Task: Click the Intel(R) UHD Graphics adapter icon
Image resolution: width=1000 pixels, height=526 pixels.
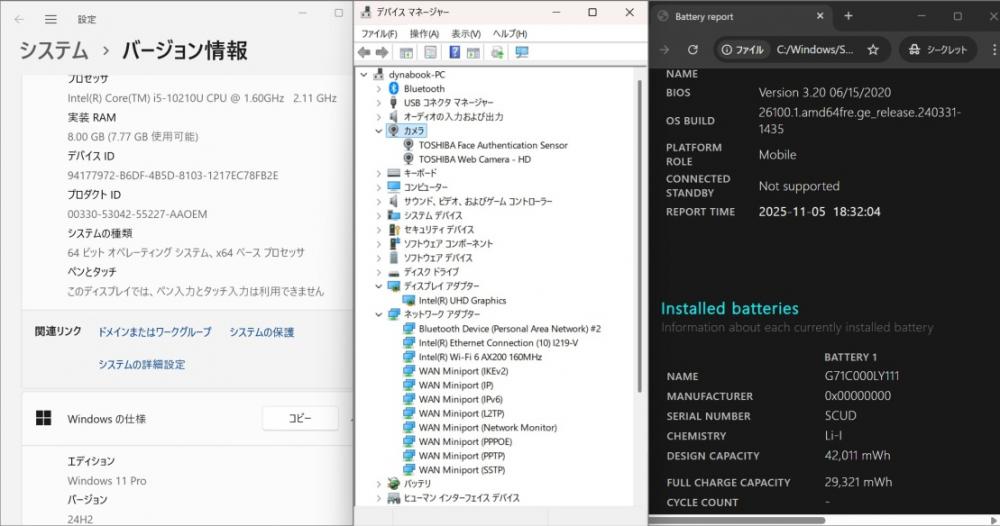Action: (x=408, y=300)
